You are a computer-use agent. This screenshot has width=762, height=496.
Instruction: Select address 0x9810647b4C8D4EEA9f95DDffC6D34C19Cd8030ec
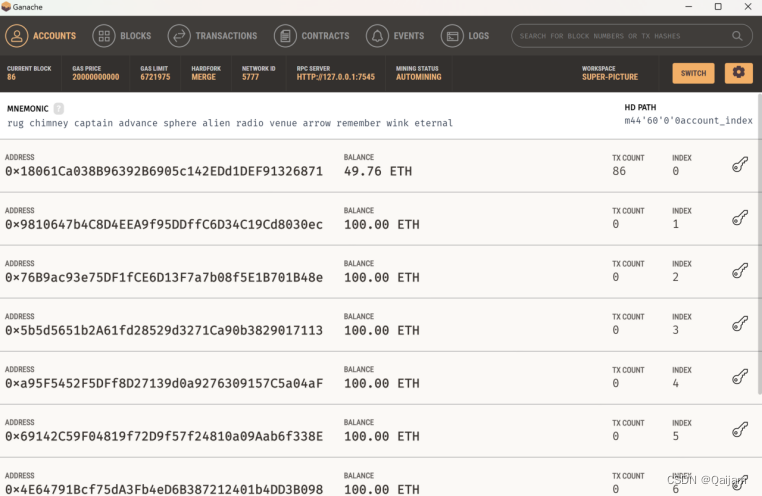164,224
